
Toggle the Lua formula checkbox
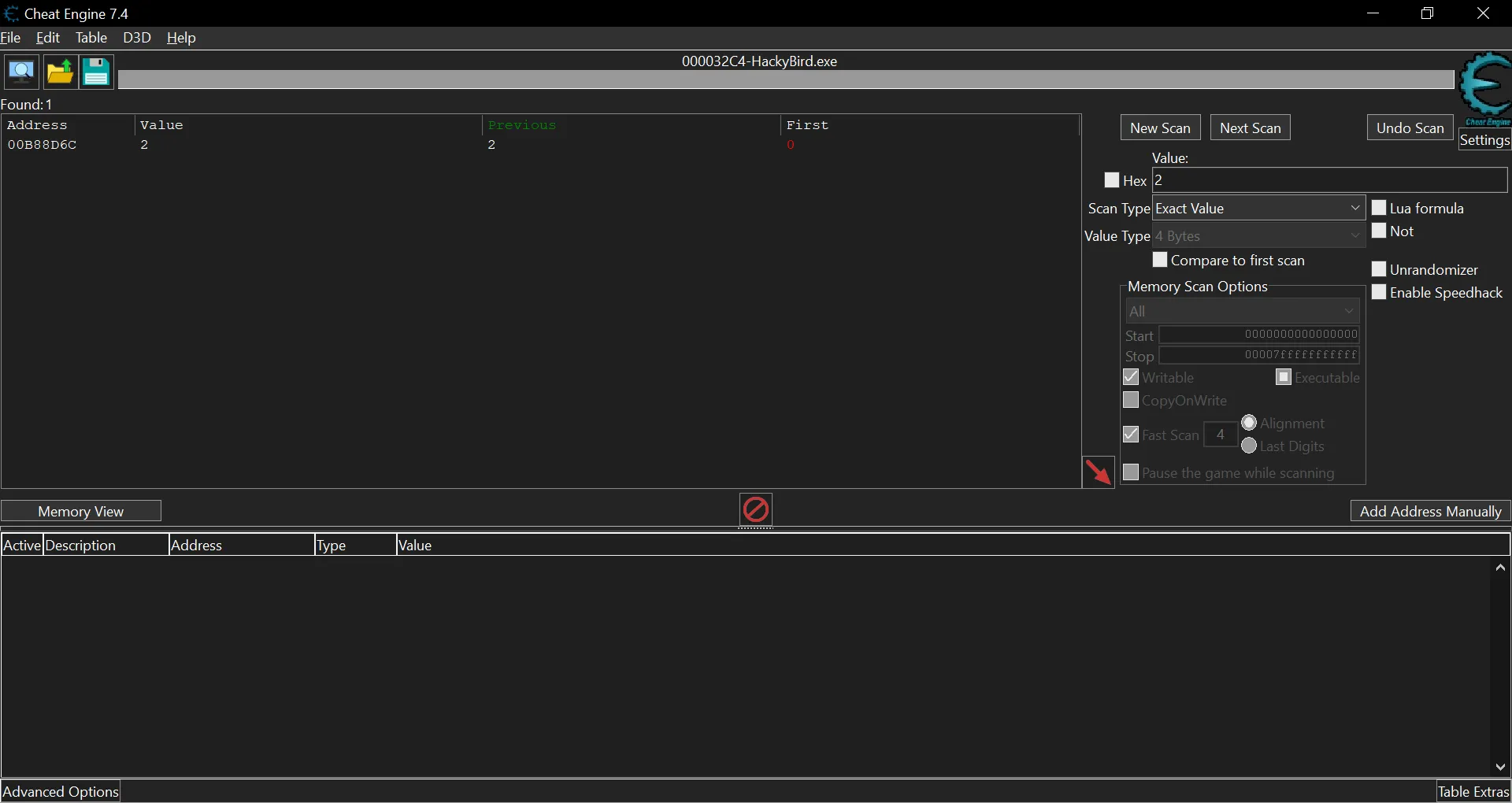pos(1379,208)
